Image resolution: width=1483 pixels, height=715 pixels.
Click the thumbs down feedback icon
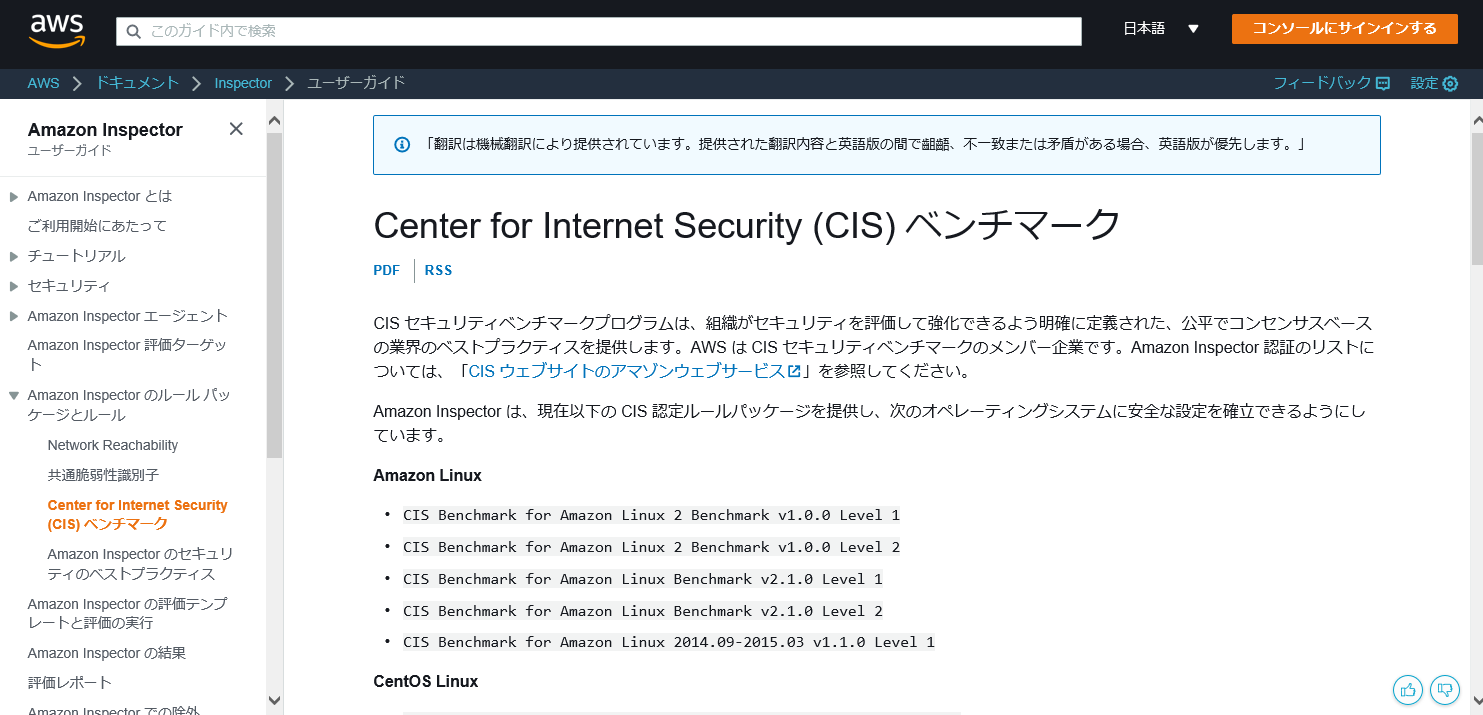(1444, 689)
